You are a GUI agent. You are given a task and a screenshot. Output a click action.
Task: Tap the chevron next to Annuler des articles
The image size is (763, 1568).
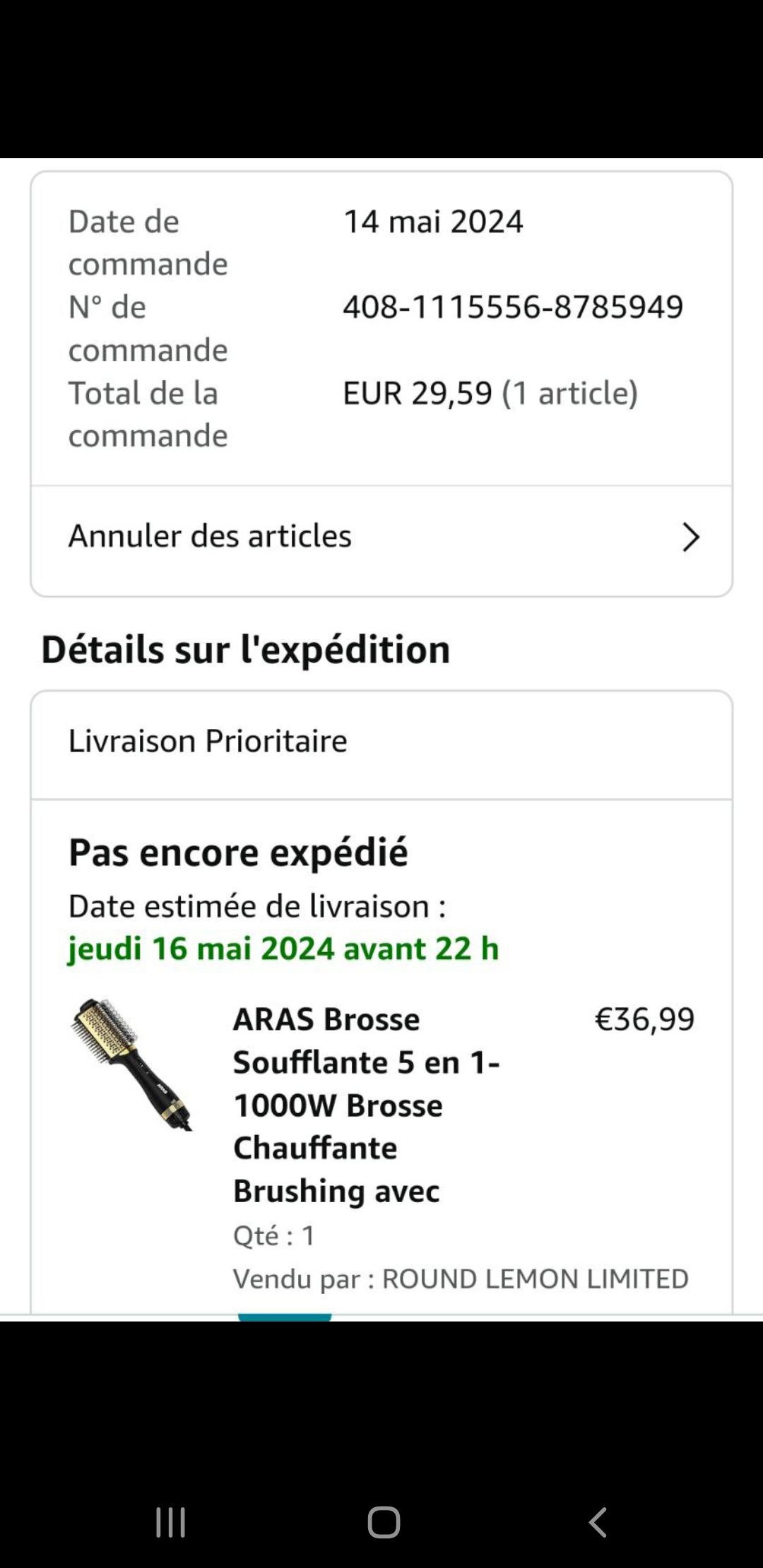click(690, 537)
